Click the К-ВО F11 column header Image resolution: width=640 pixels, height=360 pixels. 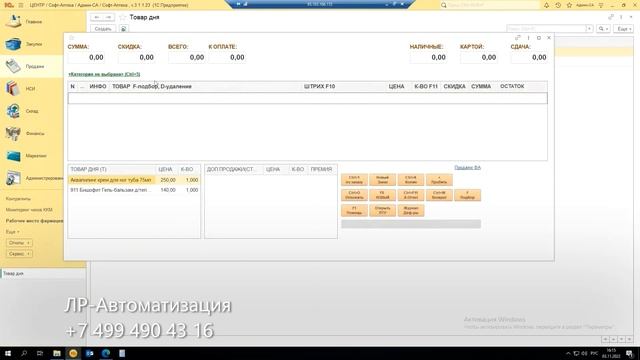pos(426,87)
